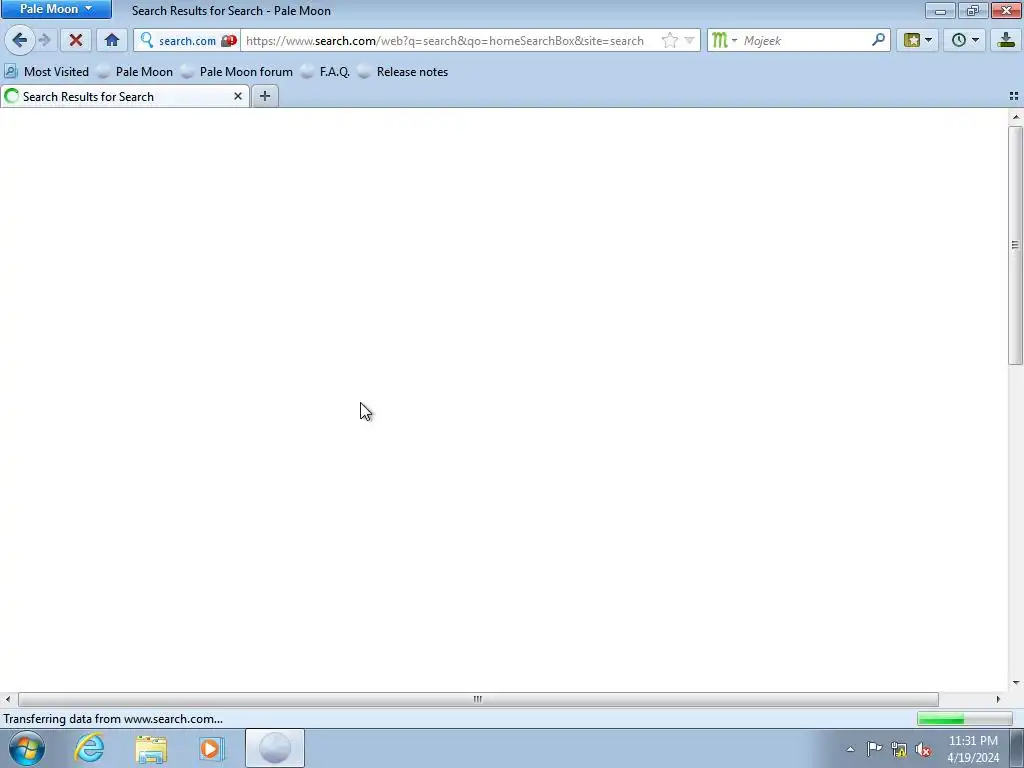
Task: Close the Search Results for Search tab
Action: [x=238, y=96]
